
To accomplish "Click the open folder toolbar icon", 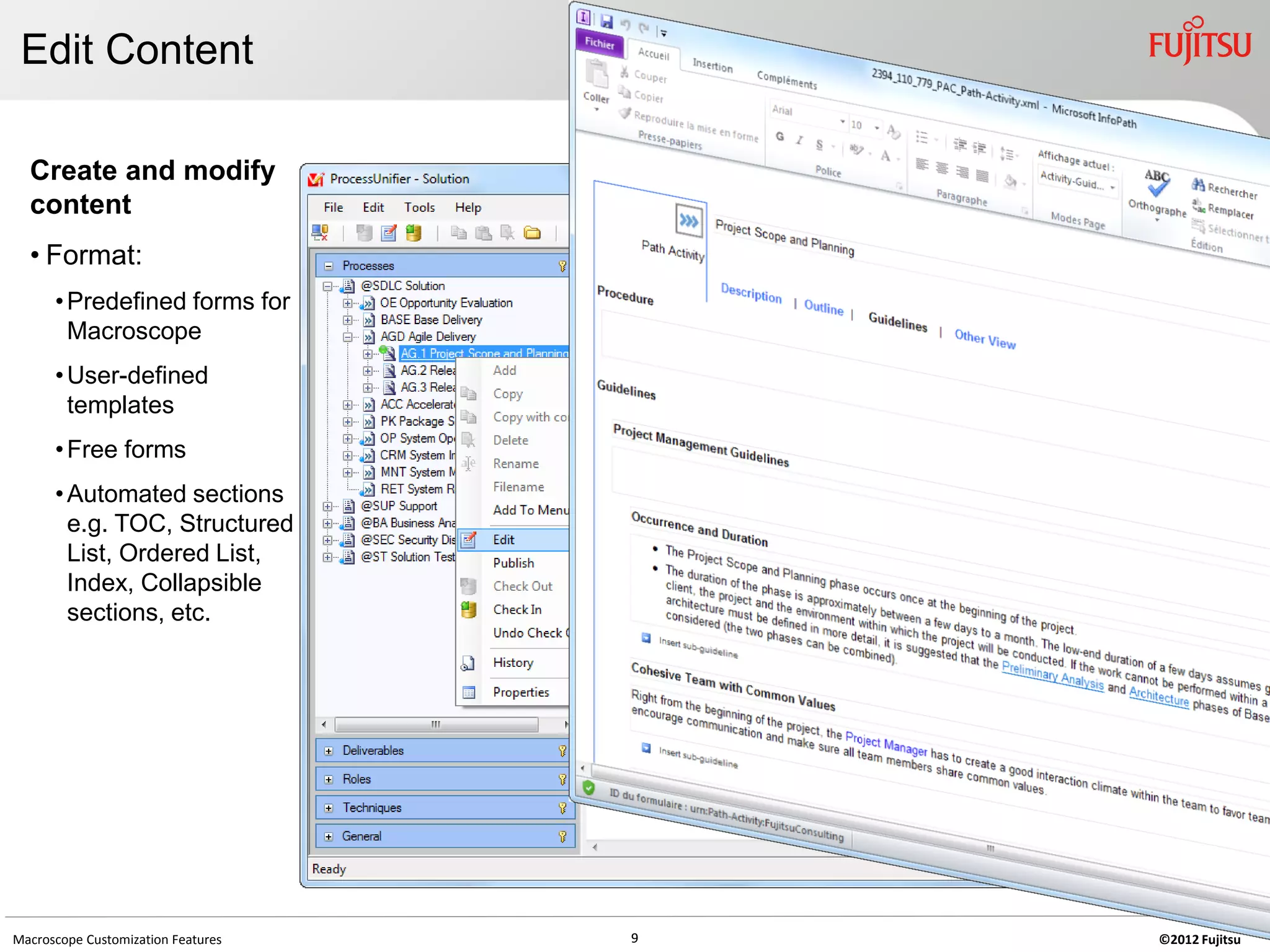I will [x=532, y=233].
